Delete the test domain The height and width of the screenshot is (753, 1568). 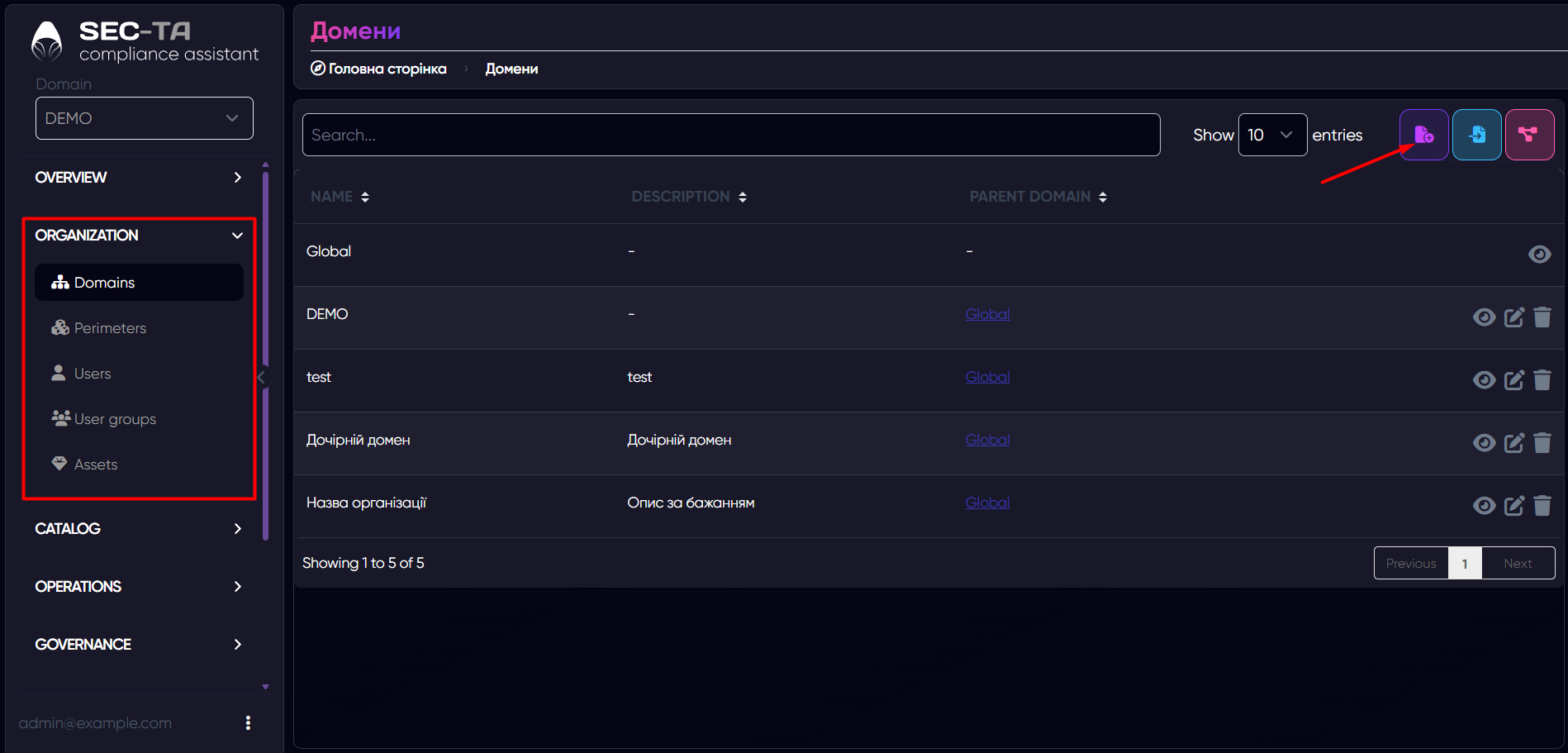(1542, 380)
